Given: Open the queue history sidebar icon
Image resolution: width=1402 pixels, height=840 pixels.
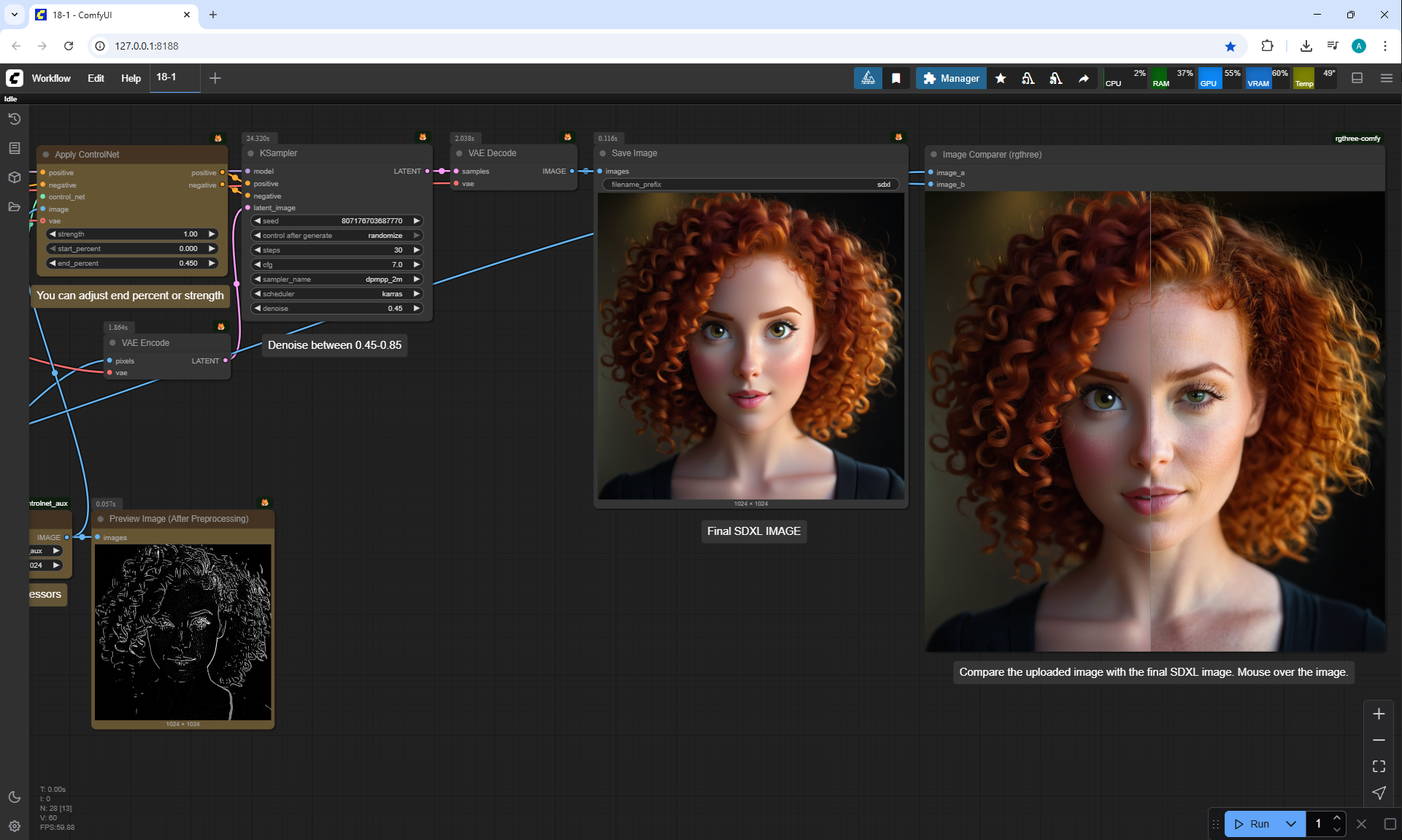Looking at the screenshot, I should click(x=15, y=119).
